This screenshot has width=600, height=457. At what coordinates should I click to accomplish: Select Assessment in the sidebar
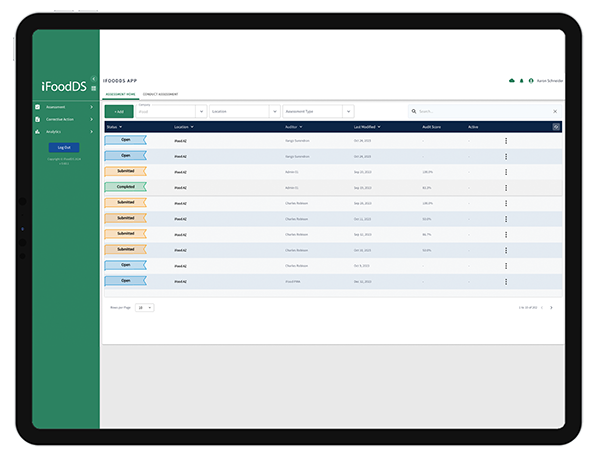pos(55,107)
